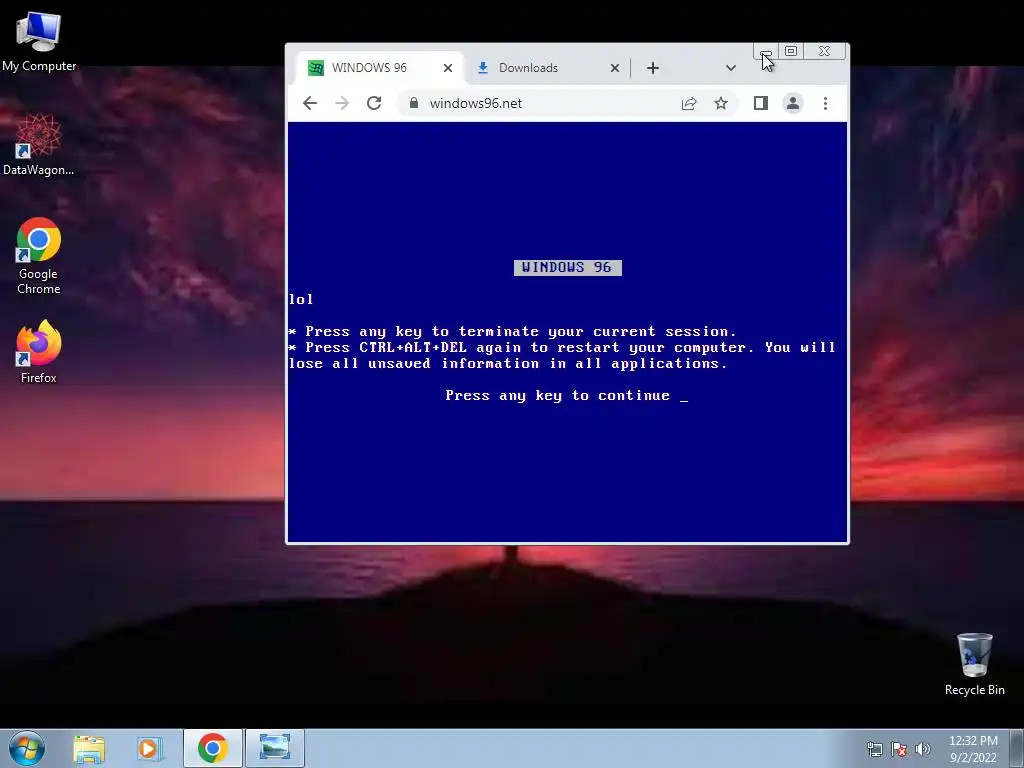
Task: Select the Recycle Bin icon
Action: click(x=974, y=664)
